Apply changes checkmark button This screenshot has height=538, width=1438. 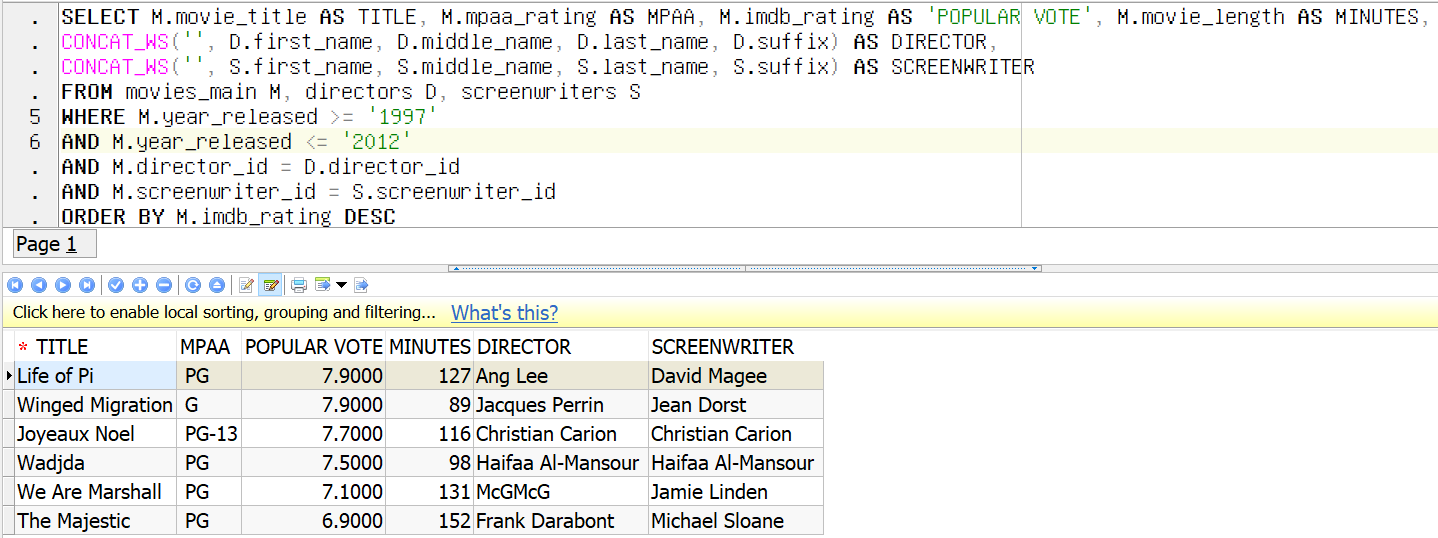(116, 285)
